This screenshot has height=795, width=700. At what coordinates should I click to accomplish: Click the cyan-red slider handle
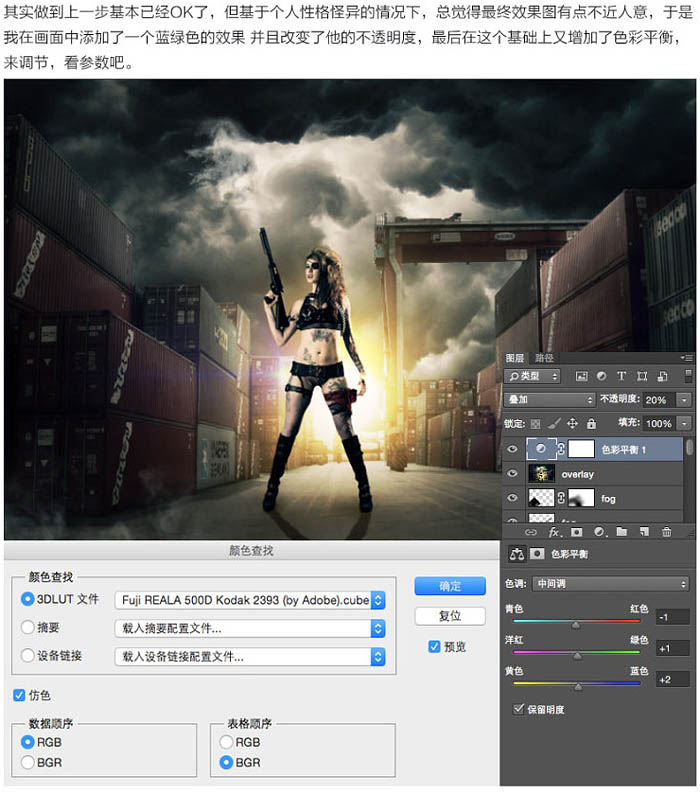click(576, 625)
